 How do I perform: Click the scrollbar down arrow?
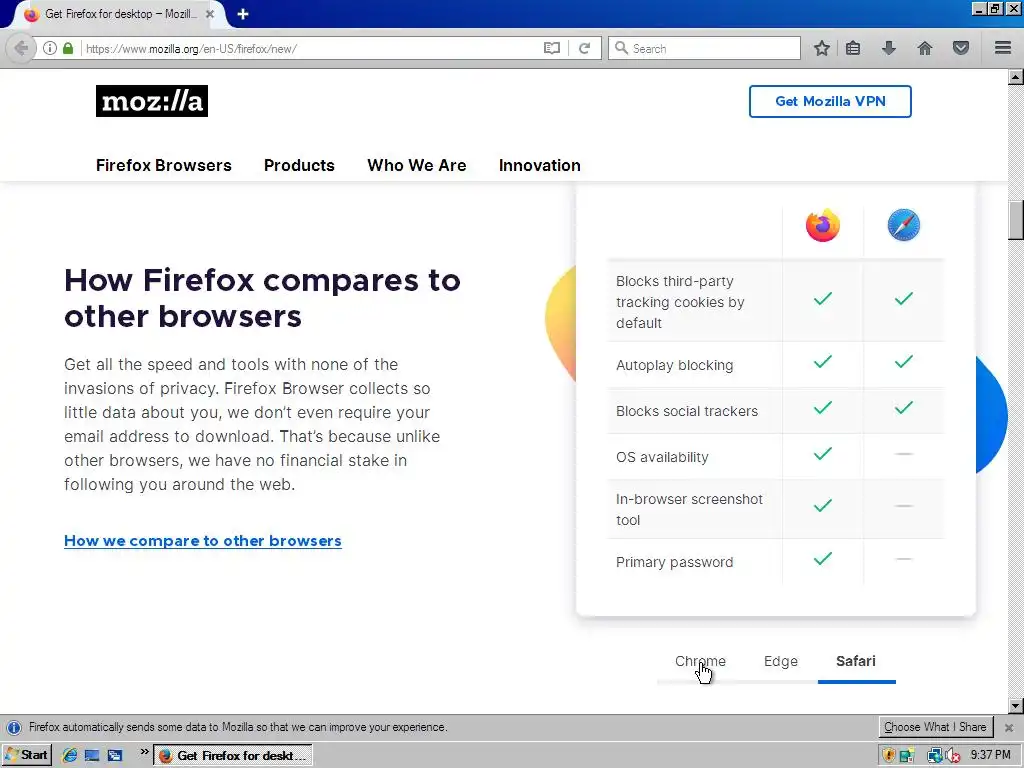tap(1016, 706)
